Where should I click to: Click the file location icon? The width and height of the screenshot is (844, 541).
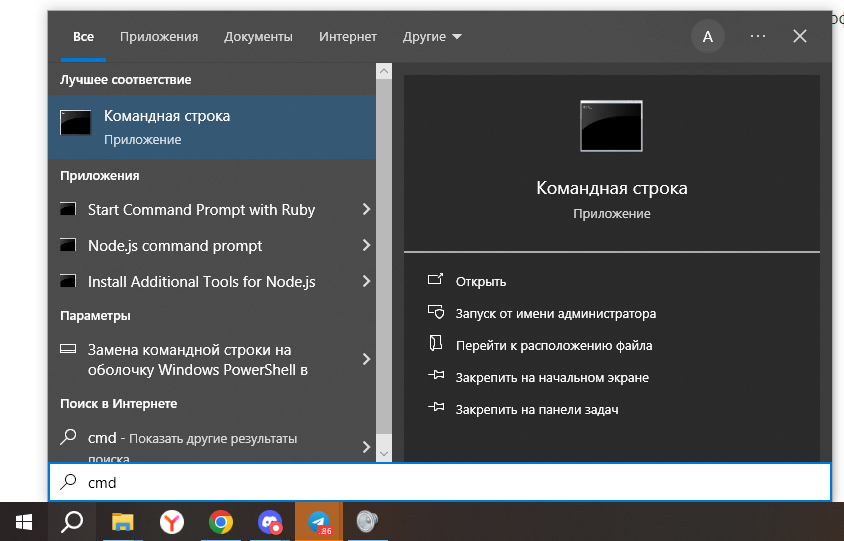click(435, 343)
